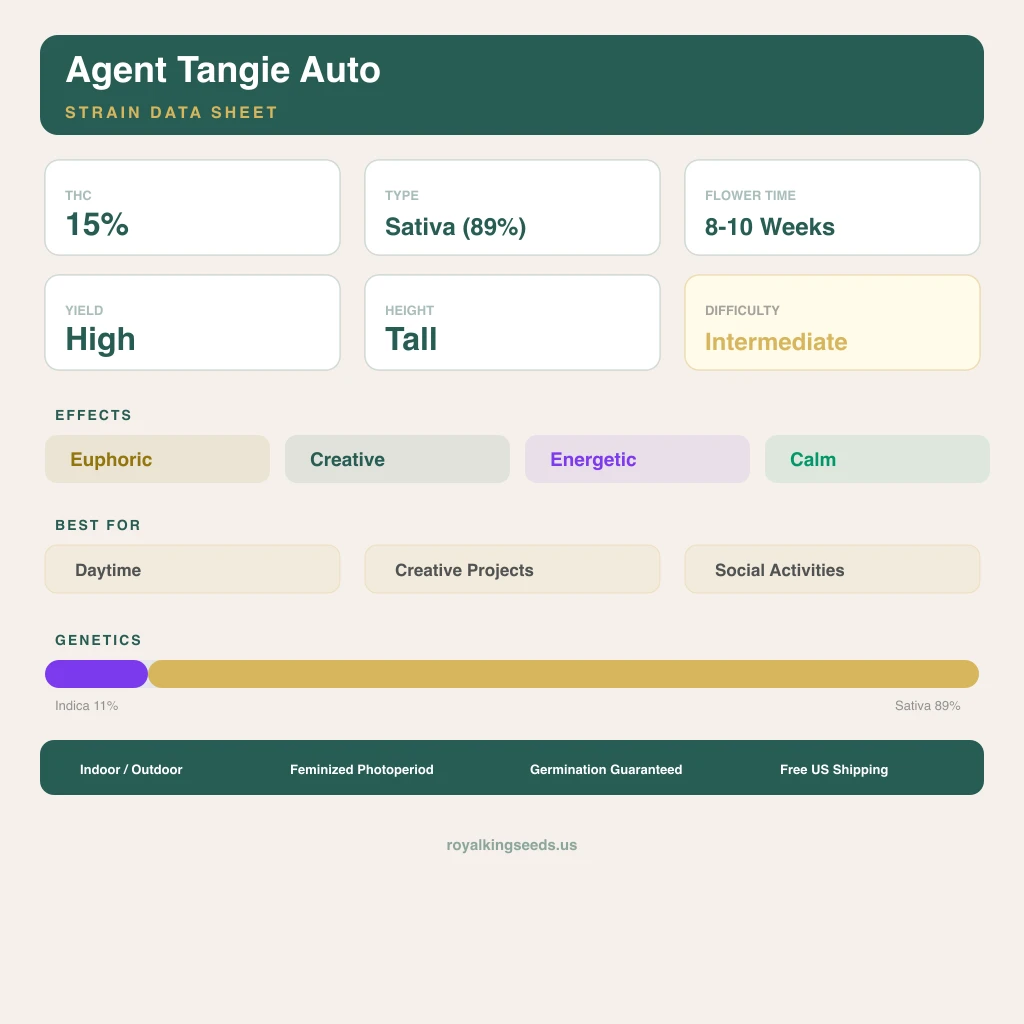Select Feminized Photoperiod in the footer bar
Viewport: 1024px width, 1024px height.
362,769
